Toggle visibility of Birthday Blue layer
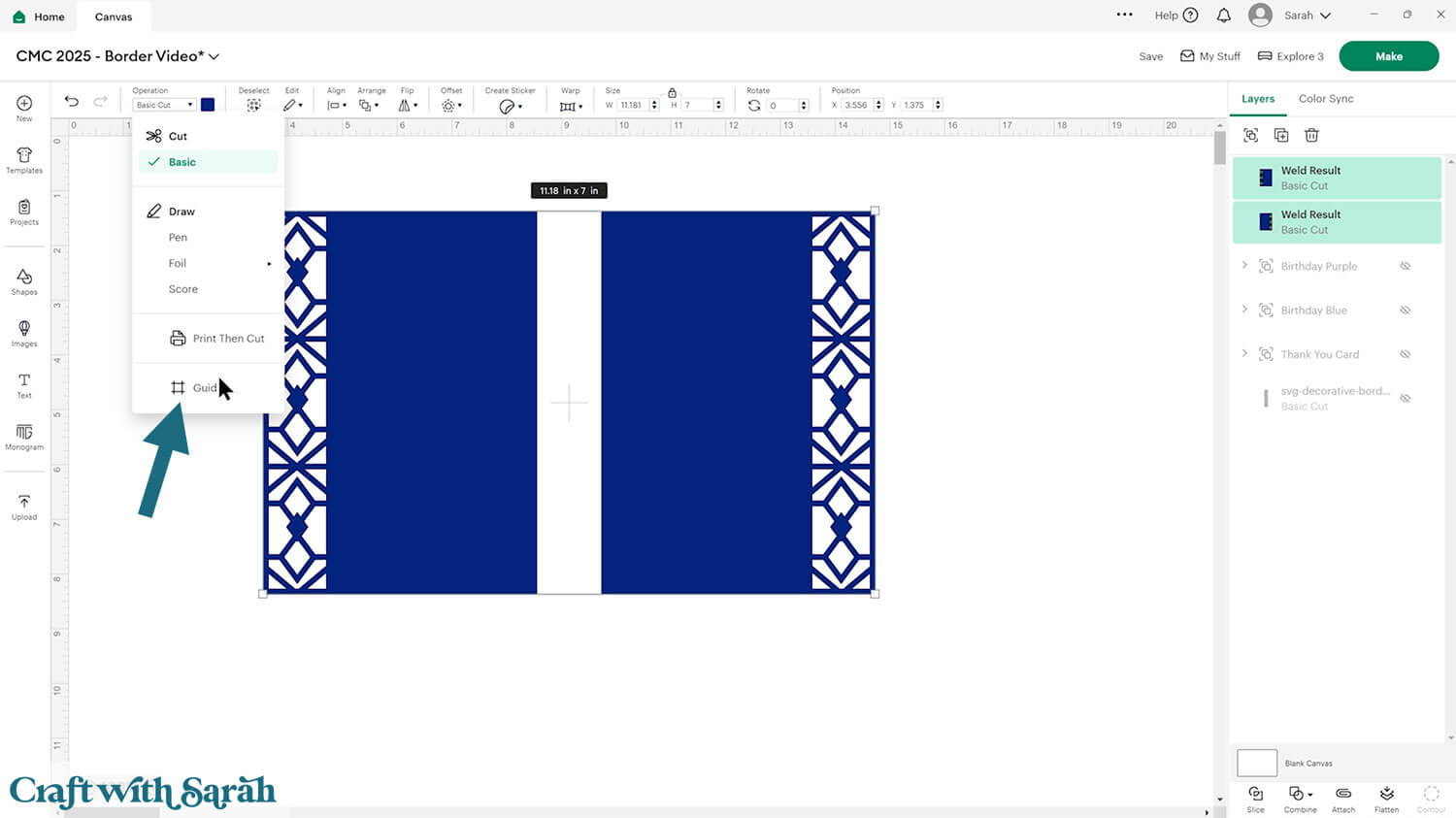The image size is (1456, 818). pyautogui.click(x=1405, y=311)
